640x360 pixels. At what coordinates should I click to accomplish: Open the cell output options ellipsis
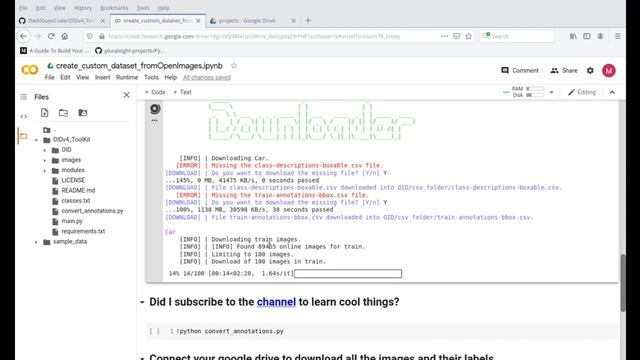coord(155,120)
